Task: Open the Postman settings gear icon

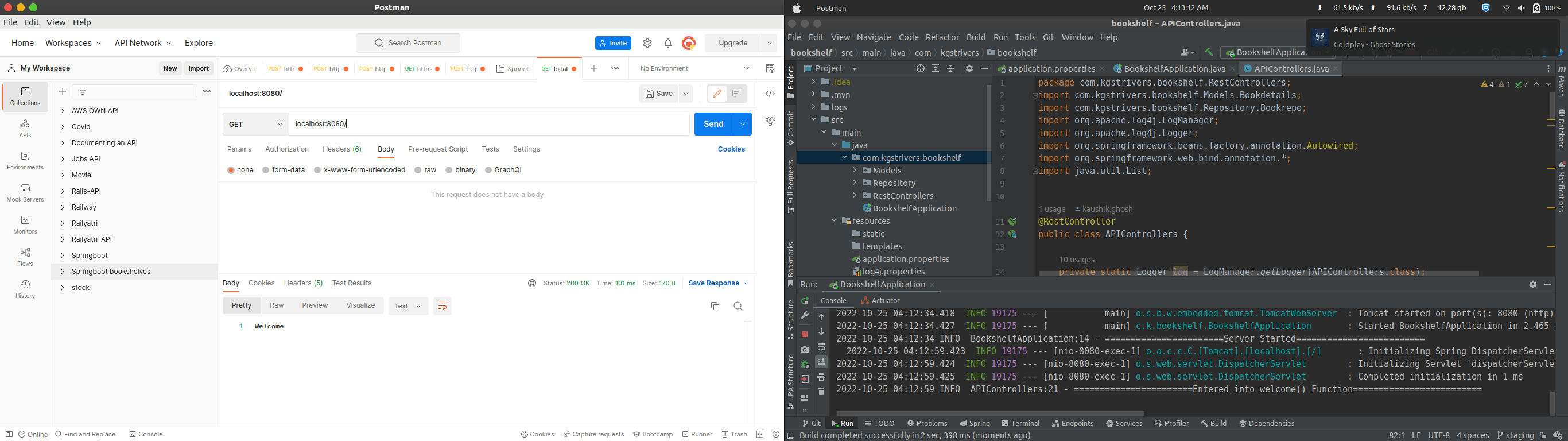Action: [x=647, y=43]
